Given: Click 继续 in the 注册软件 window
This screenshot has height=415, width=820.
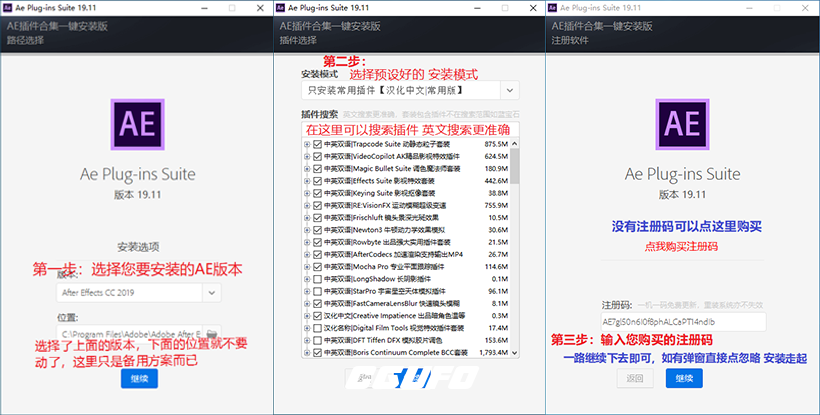Looking at the screenshot, I should tap(684, 378).
